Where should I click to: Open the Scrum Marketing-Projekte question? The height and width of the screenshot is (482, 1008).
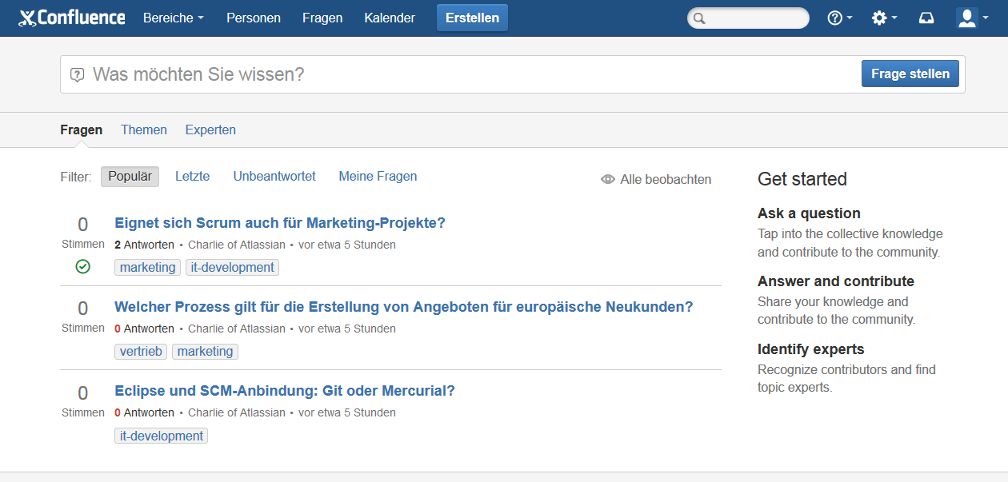pos(280,223)
